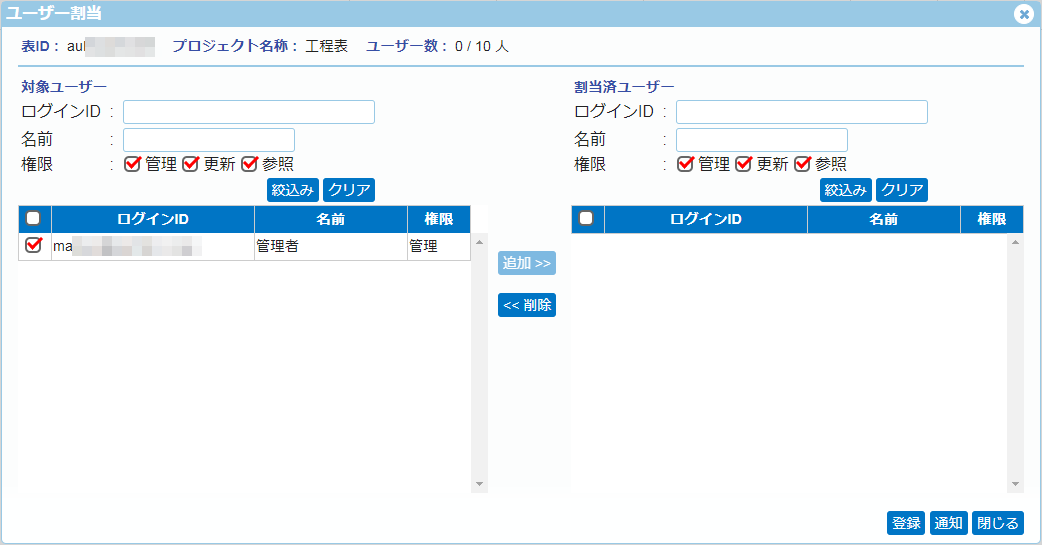The width and height of the screenshot is (1042, 545).
Task: Click クリア under 割当済ユーザー
Action: (901, 190)
